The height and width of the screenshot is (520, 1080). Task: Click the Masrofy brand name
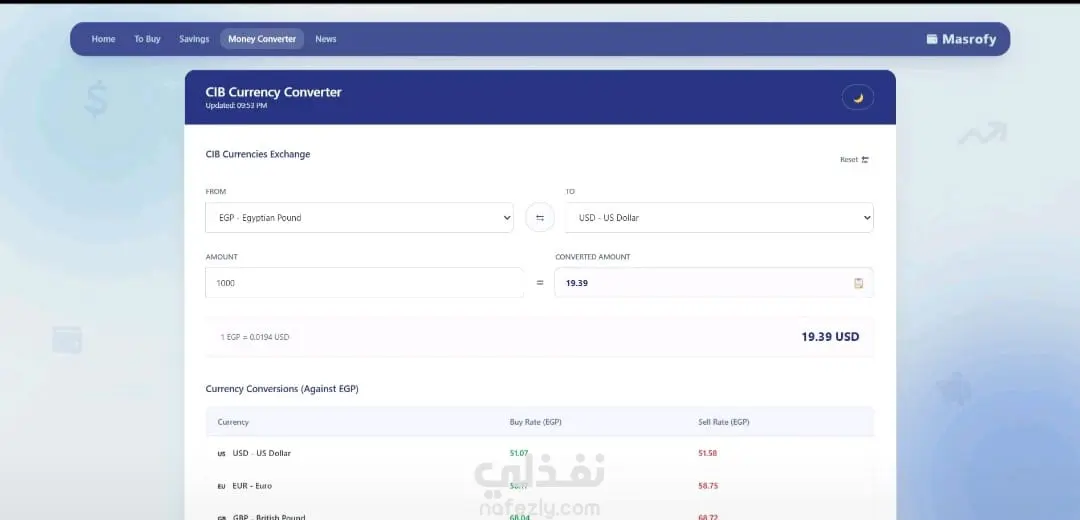tap(969, 39)
